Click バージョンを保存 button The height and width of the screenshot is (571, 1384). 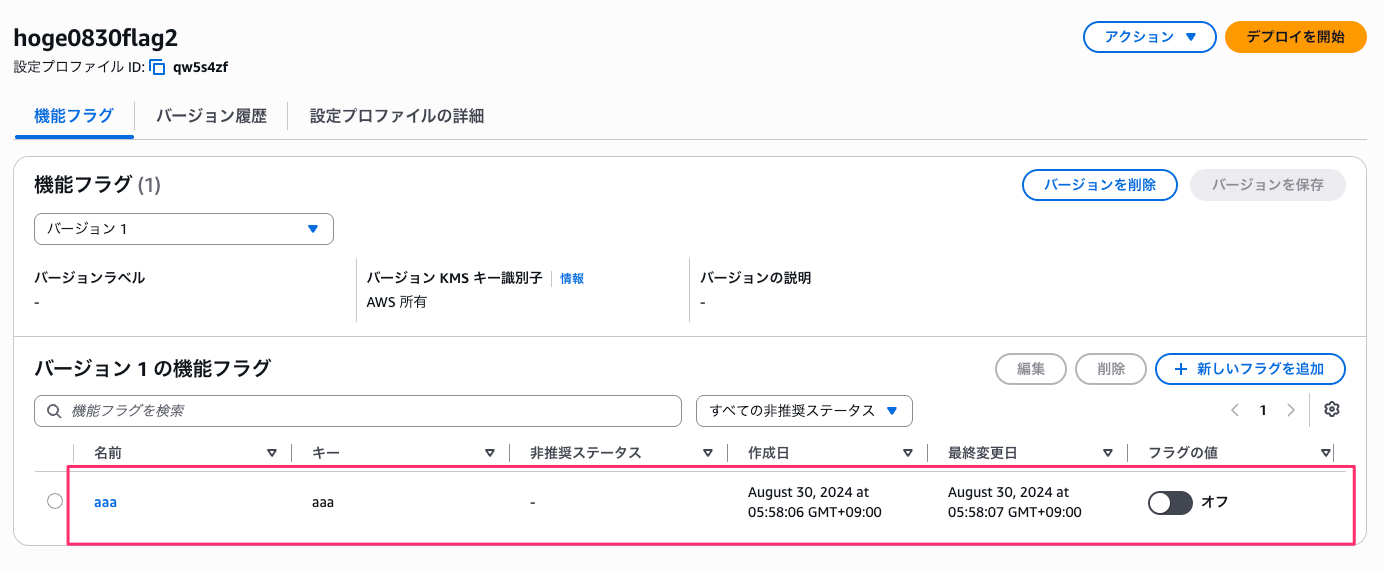coord(1268,185)
